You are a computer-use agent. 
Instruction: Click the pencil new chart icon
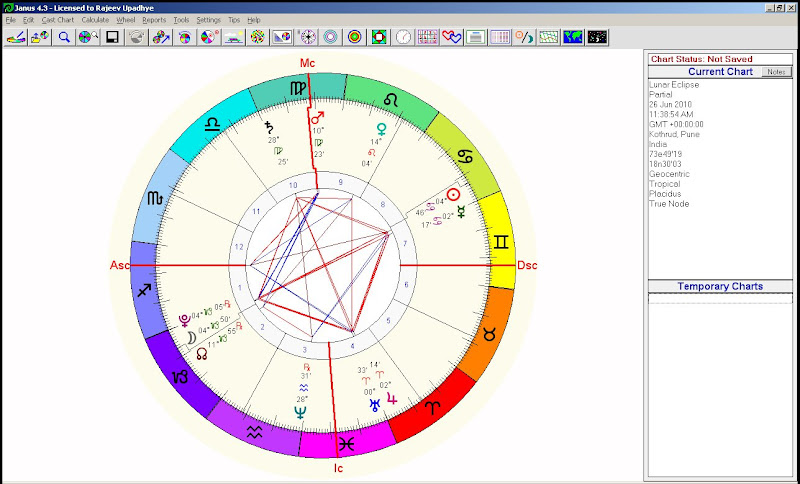coord(15,37)
